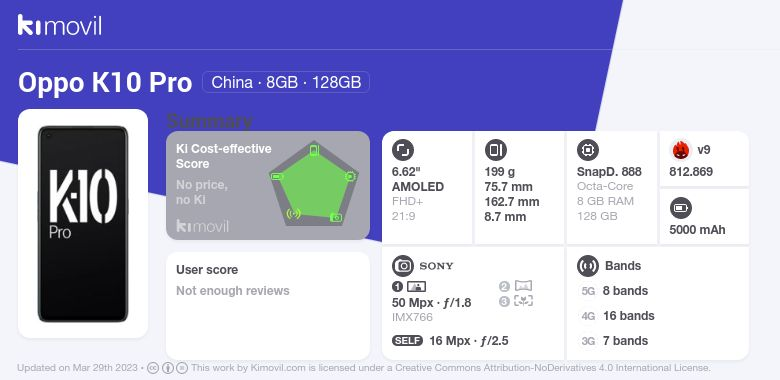780x380 pixels.
Task: Click the 5G 8 bands entry
Action: (615, 290)
